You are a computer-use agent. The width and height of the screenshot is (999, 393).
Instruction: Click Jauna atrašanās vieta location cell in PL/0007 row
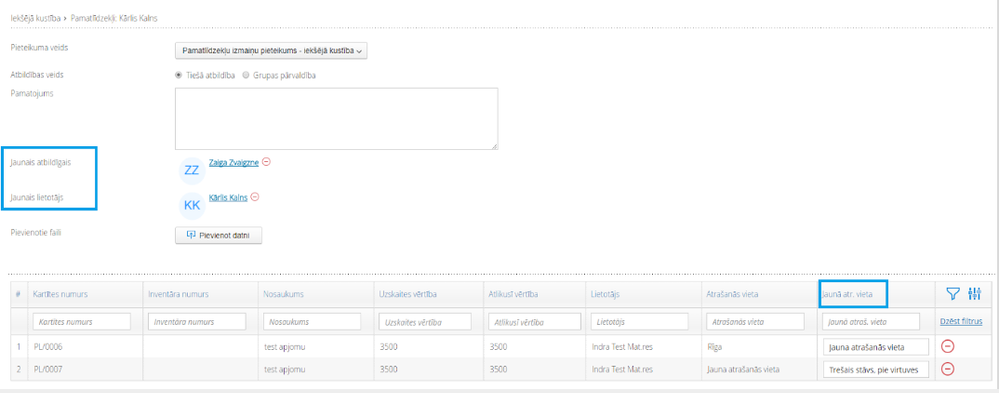744,369
